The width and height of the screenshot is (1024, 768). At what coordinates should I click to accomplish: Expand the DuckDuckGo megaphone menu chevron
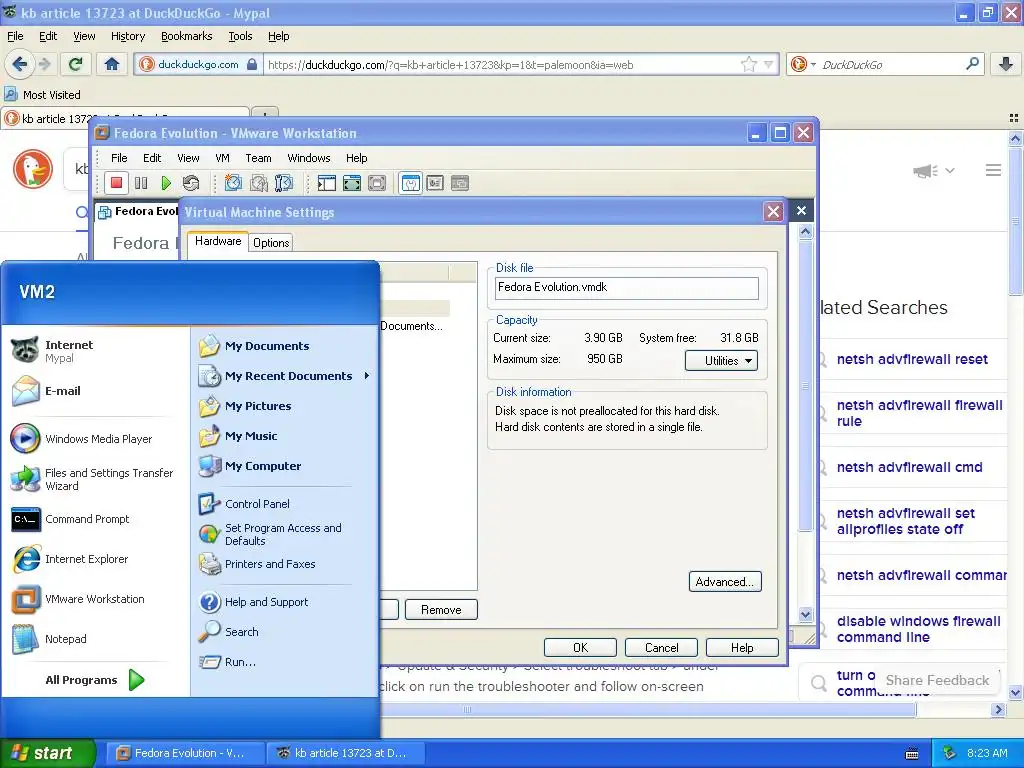pyautogui.click(x=950, y=170)
